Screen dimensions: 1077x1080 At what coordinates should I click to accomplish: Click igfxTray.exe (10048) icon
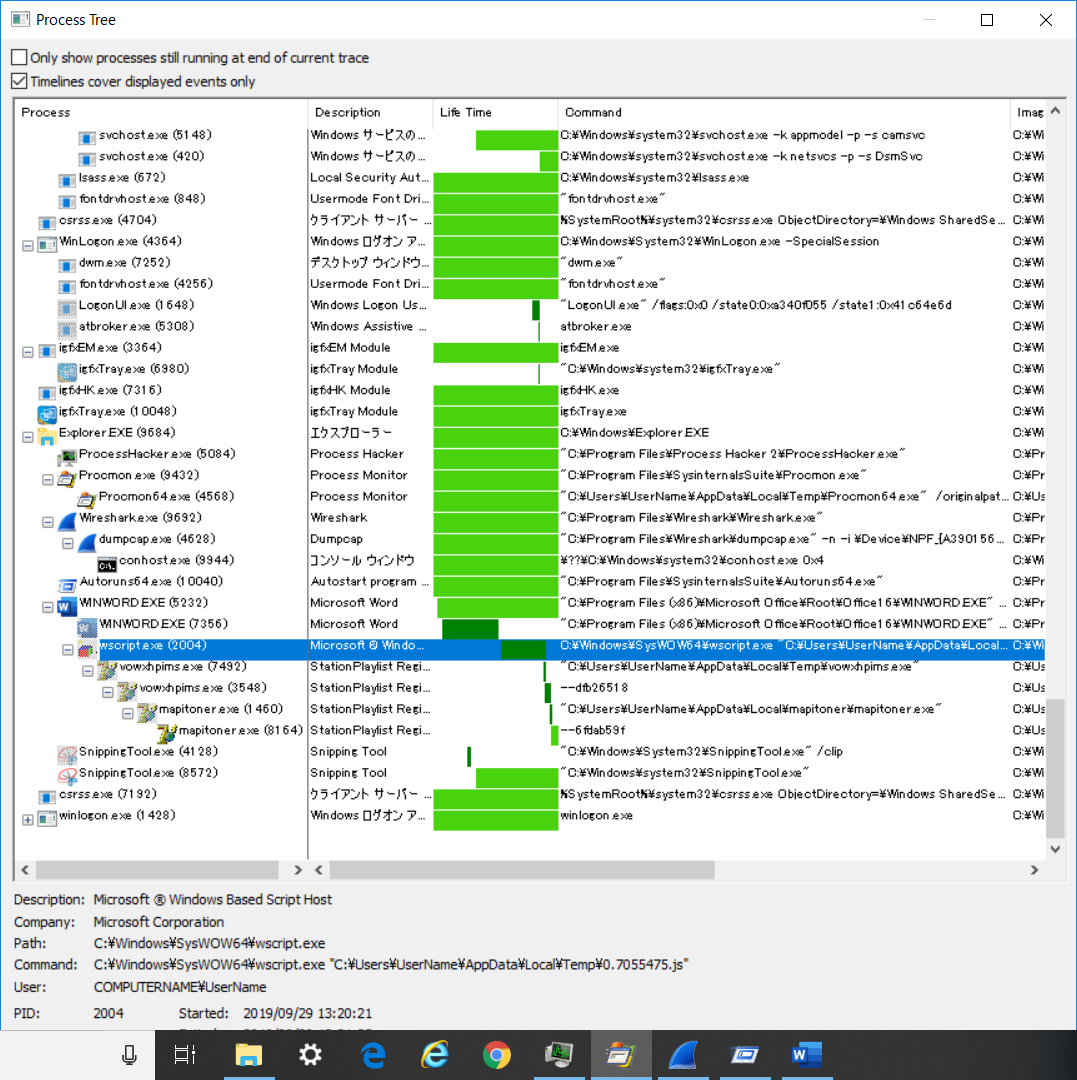point(47,414)
